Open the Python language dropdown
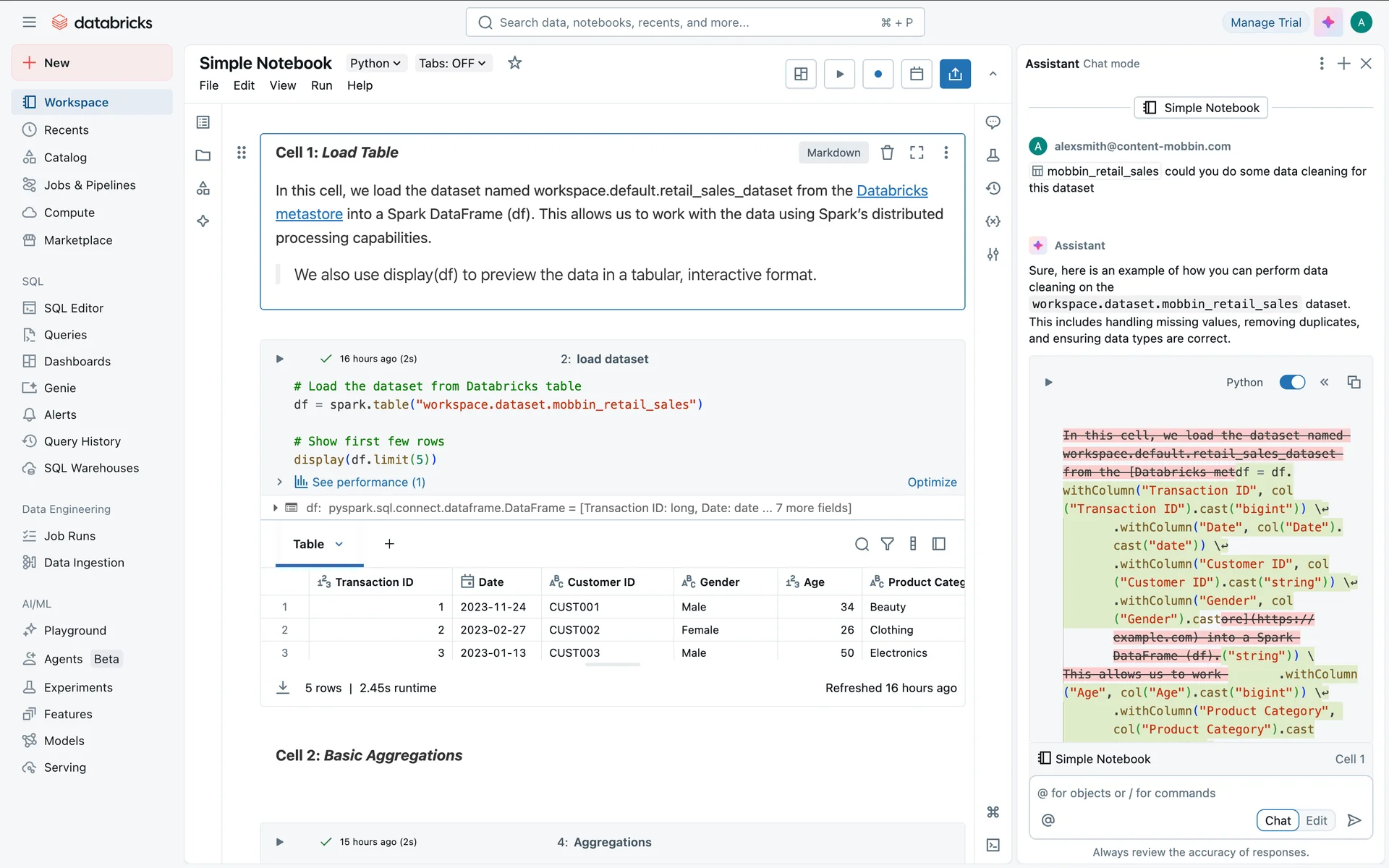 pyautogui.click(x=375, y=63)
